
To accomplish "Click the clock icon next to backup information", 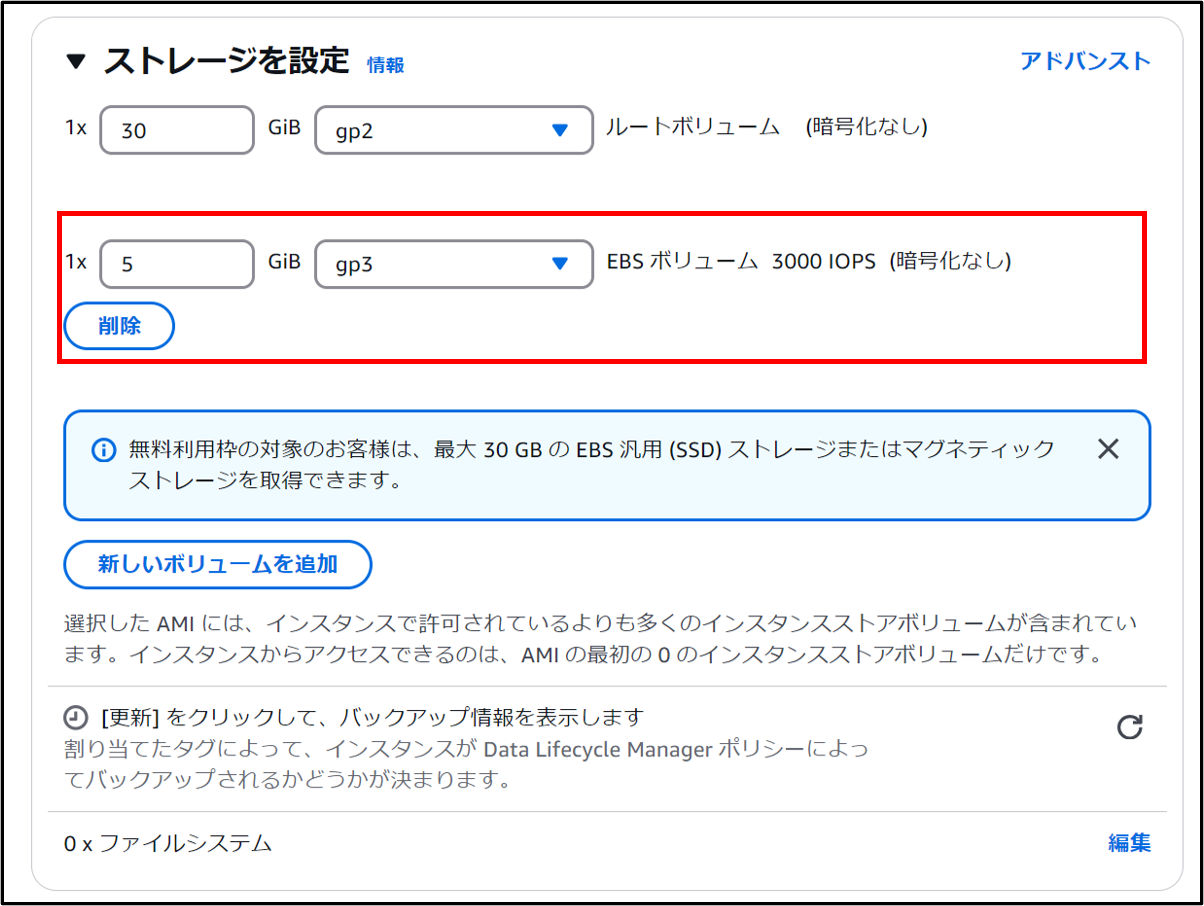I will click(75, 718).
